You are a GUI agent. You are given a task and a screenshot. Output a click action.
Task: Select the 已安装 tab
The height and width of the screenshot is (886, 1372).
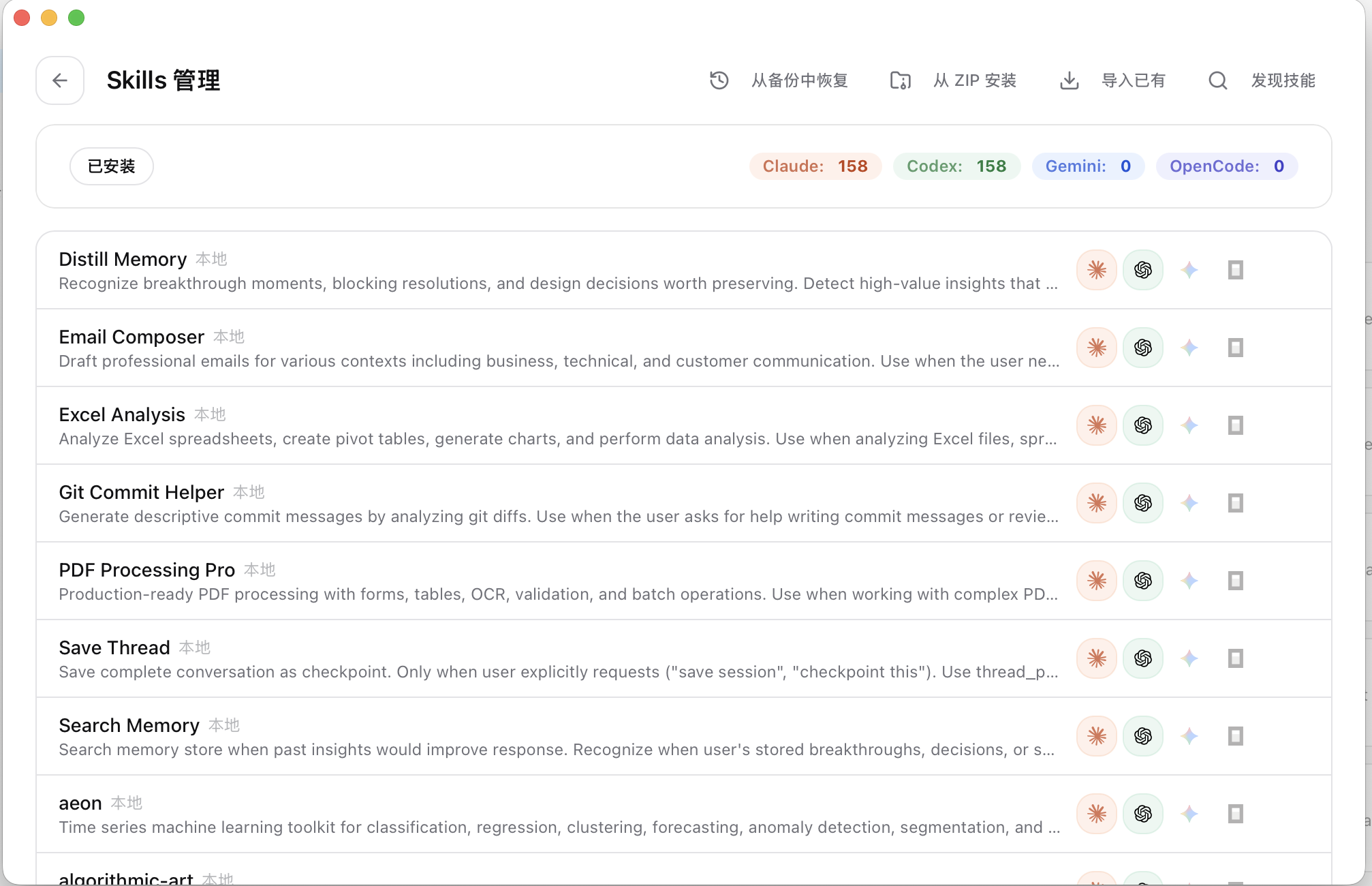click(x=112, y=166)
